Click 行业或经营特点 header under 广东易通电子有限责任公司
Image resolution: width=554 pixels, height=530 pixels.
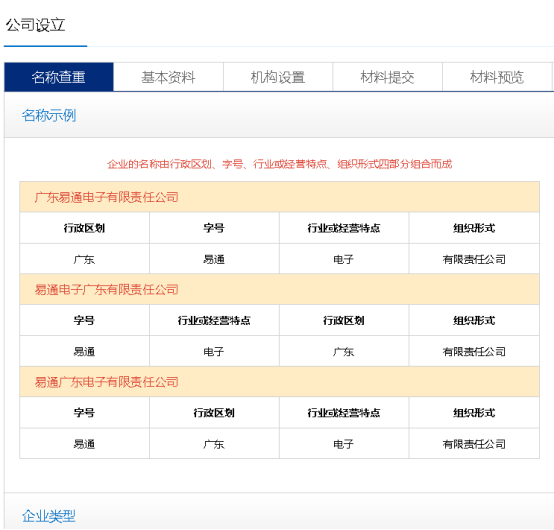click(x=344, y=228)
